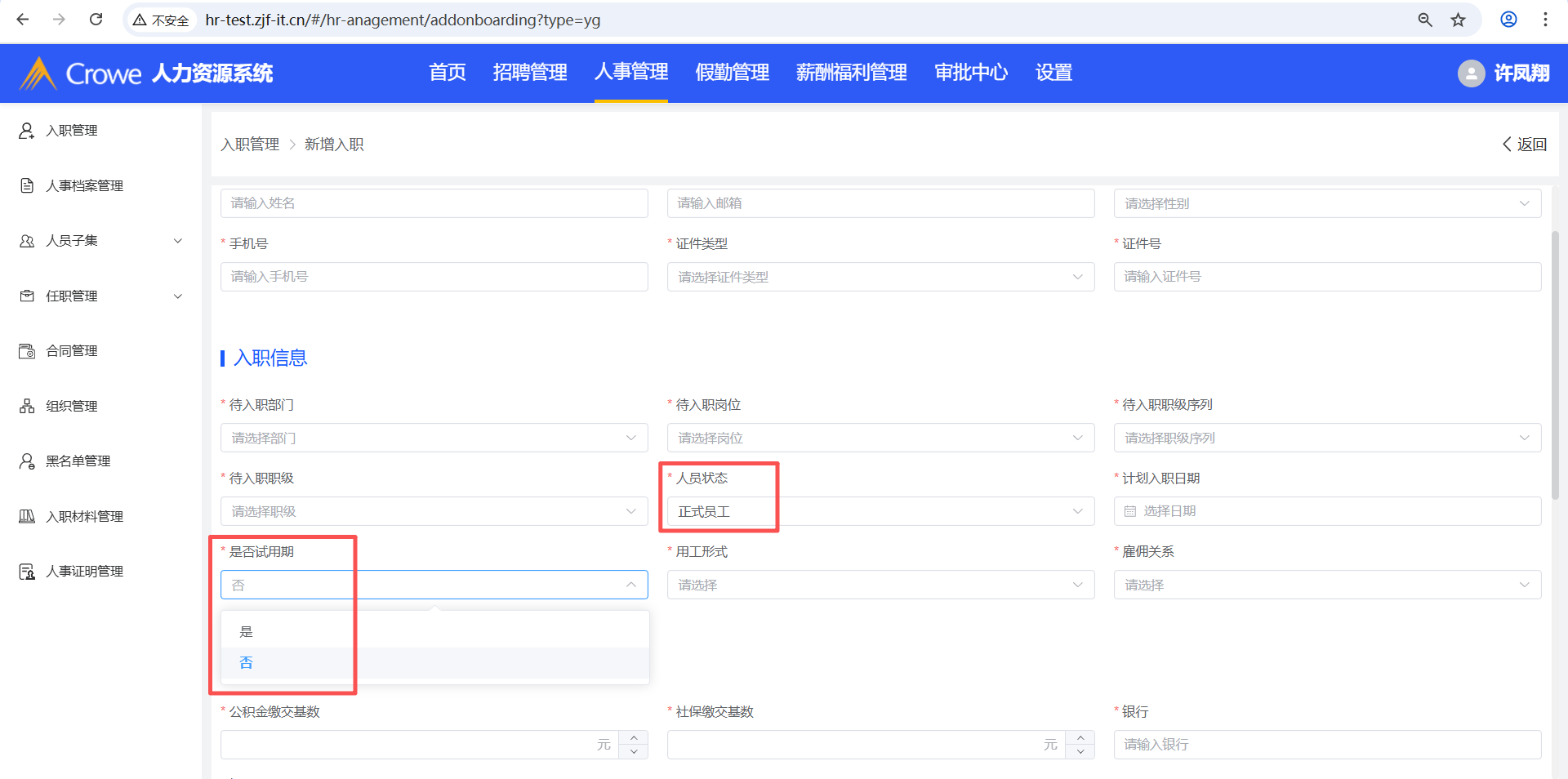
Task: Reload the page with browser refresh
Action: pyautogui.click(x=96, y=20)
